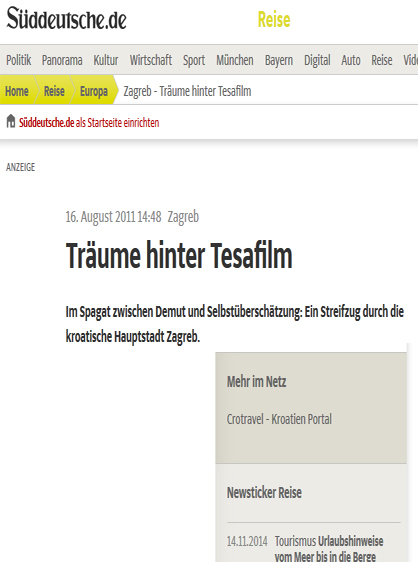Viewport: 418px width, 562px height.
Task: Click the Süddeutsche.de logo
Action: 66,18
